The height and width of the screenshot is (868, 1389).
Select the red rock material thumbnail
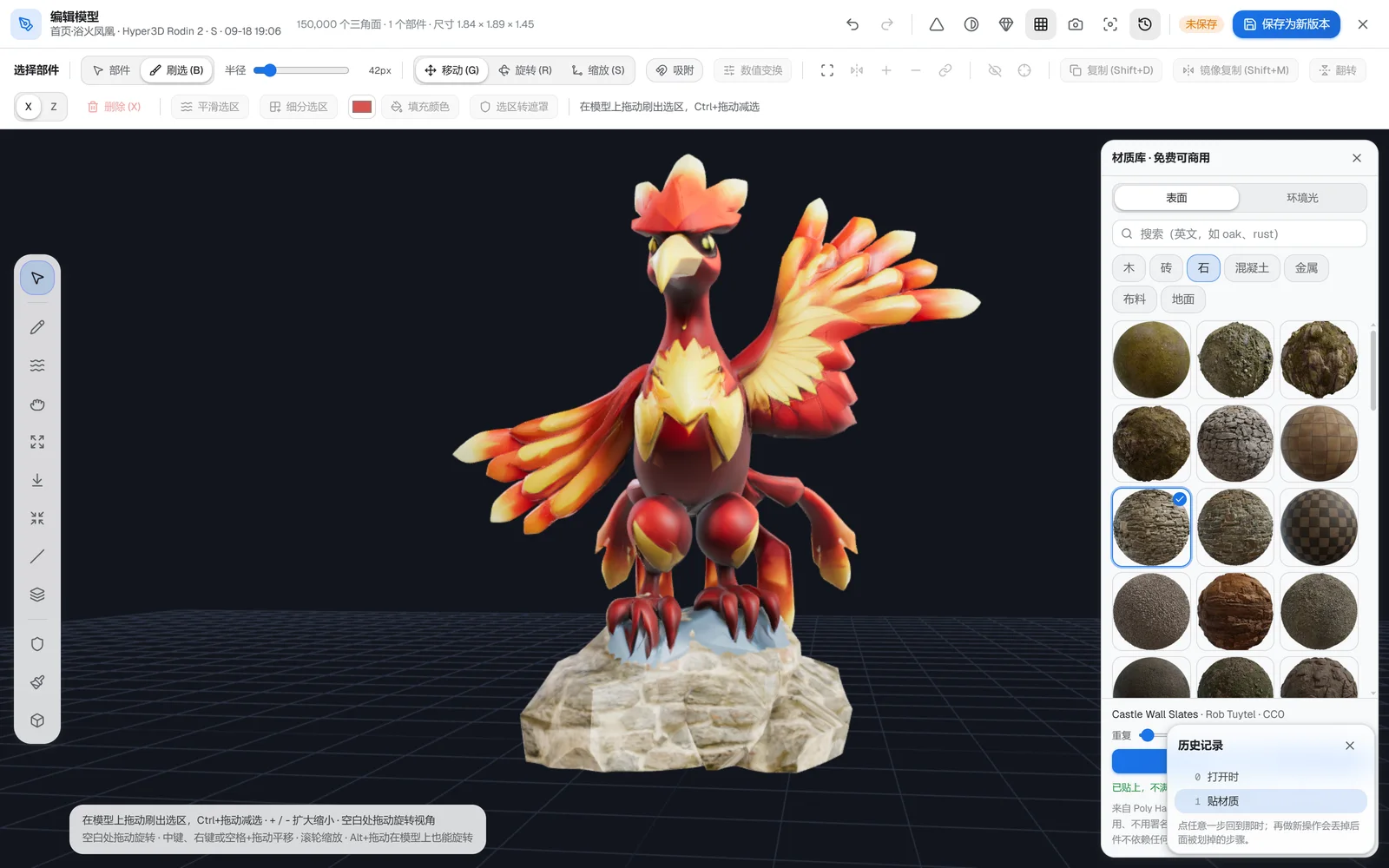click(x=1234, y=611)
